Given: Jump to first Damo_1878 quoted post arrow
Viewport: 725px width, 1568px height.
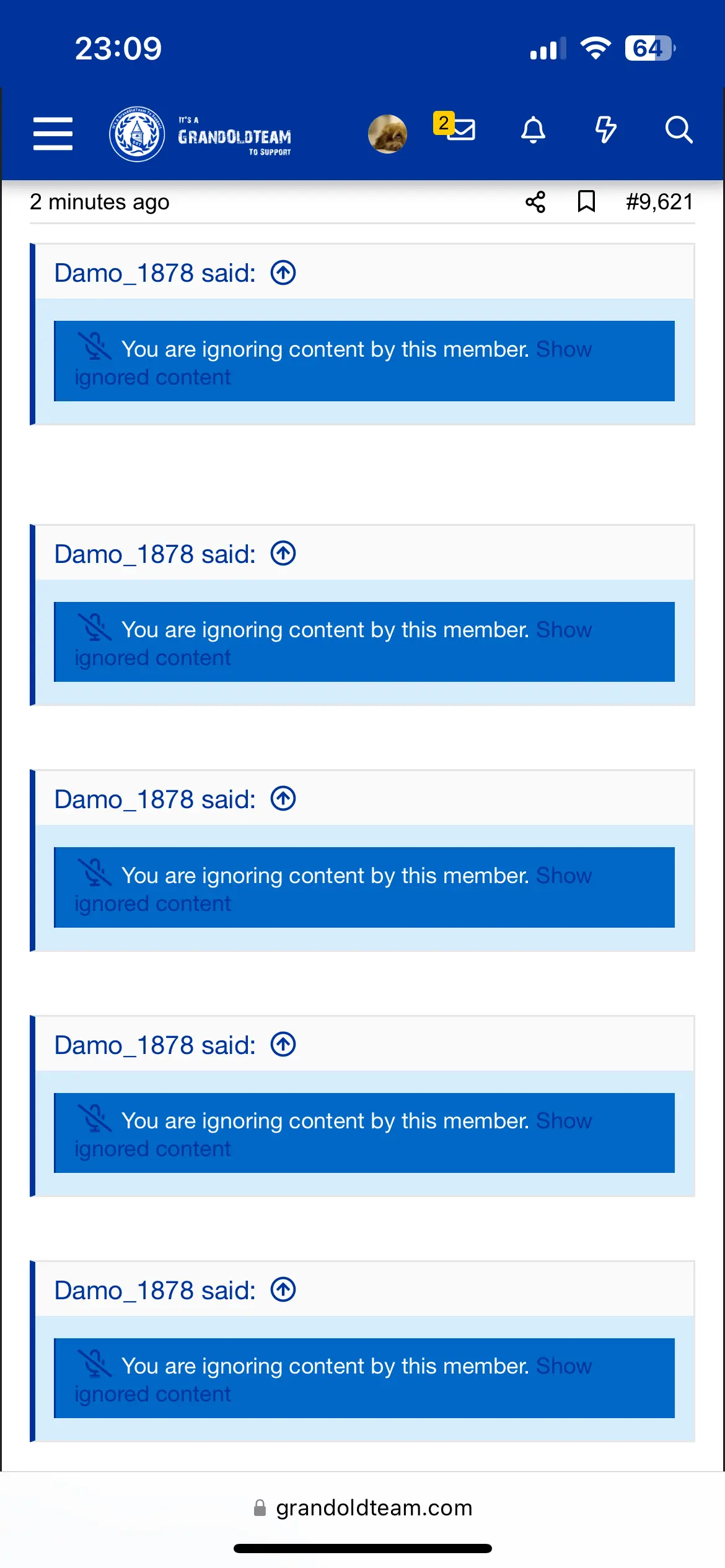Looking at the screenshot, I should tap(283, 273).
